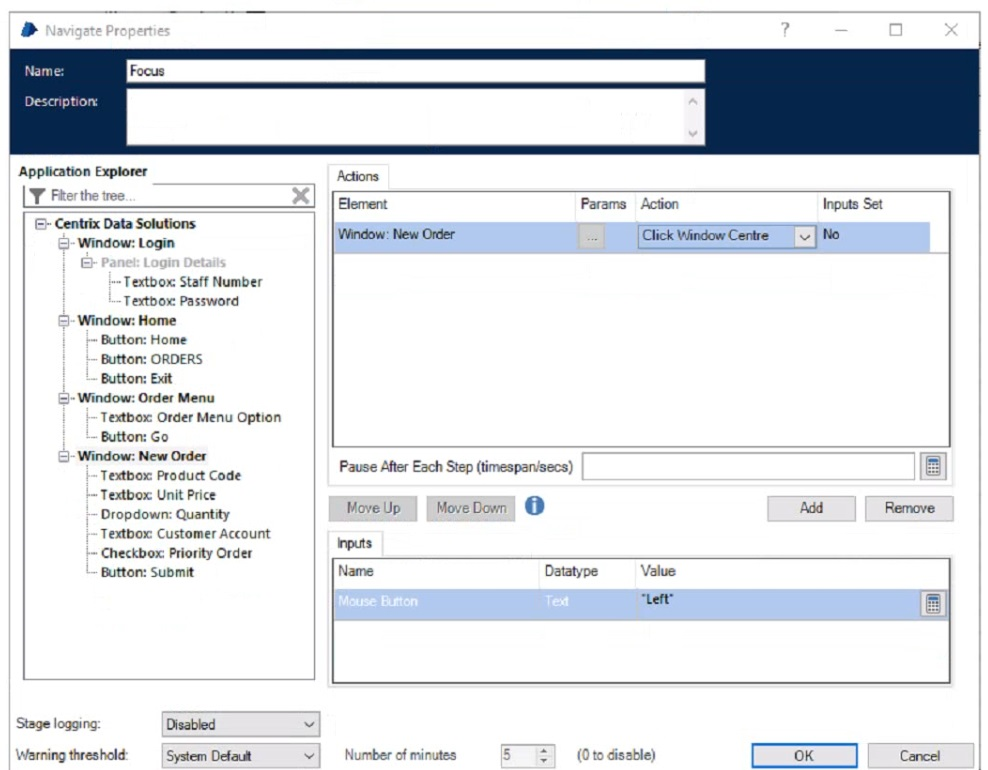Select Checkbox: Priority Order in the tree

tap(176, 553)
